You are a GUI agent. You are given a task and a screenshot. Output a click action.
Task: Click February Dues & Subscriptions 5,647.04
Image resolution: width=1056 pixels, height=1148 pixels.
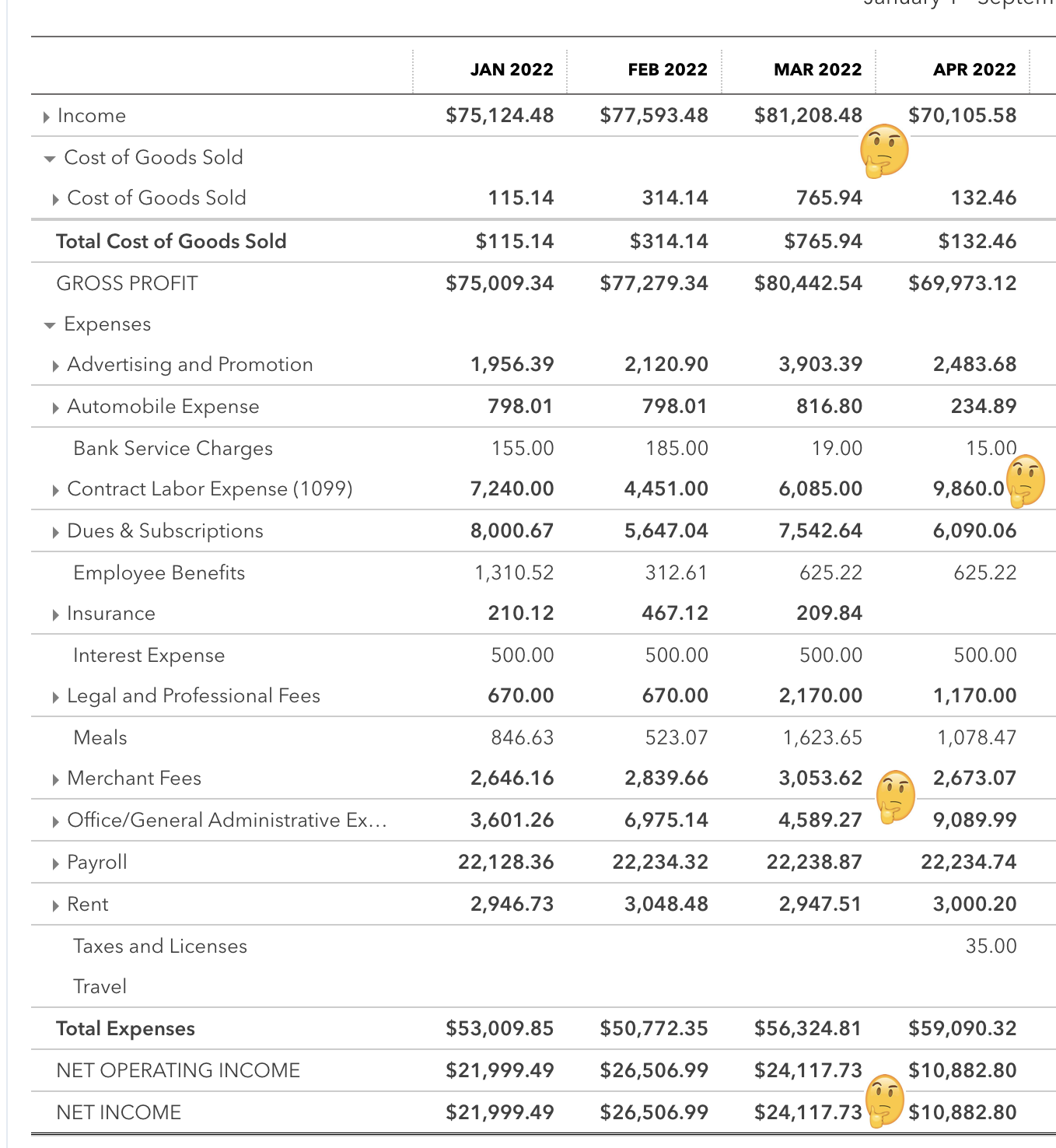coord(666,530)
